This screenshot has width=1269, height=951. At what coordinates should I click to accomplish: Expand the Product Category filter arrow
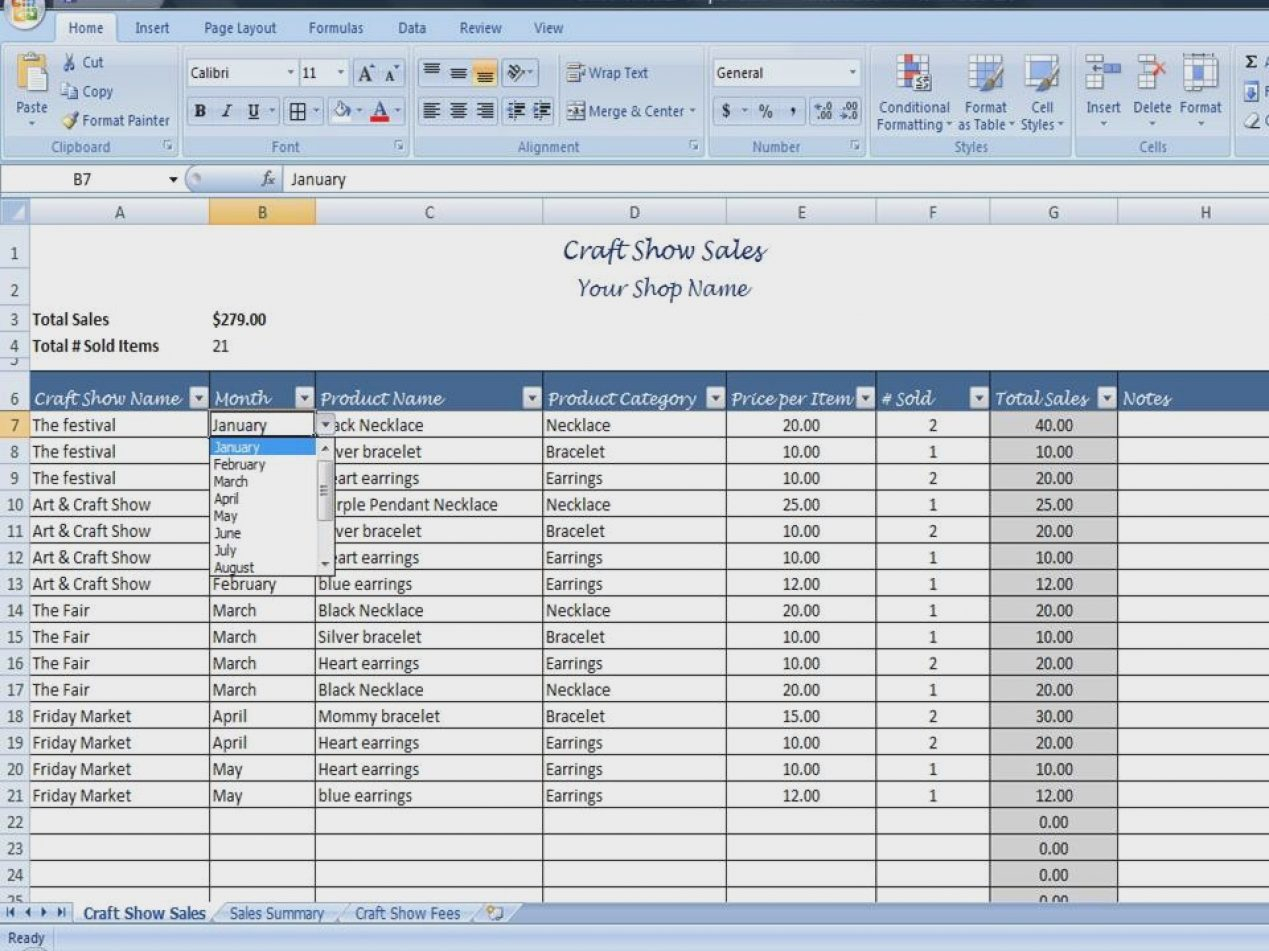(714, 398)
